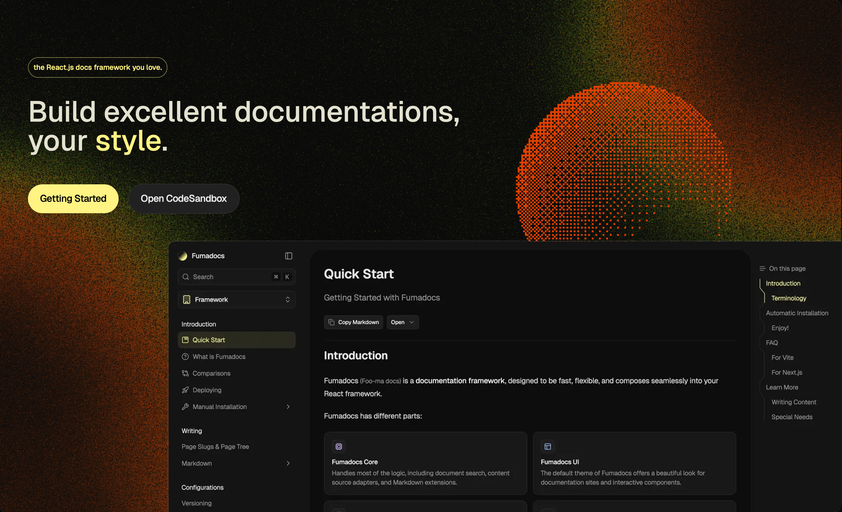Click the Introduction section heading
The width and height of the screenshot is (842, 512).
(x=355, y=356)
